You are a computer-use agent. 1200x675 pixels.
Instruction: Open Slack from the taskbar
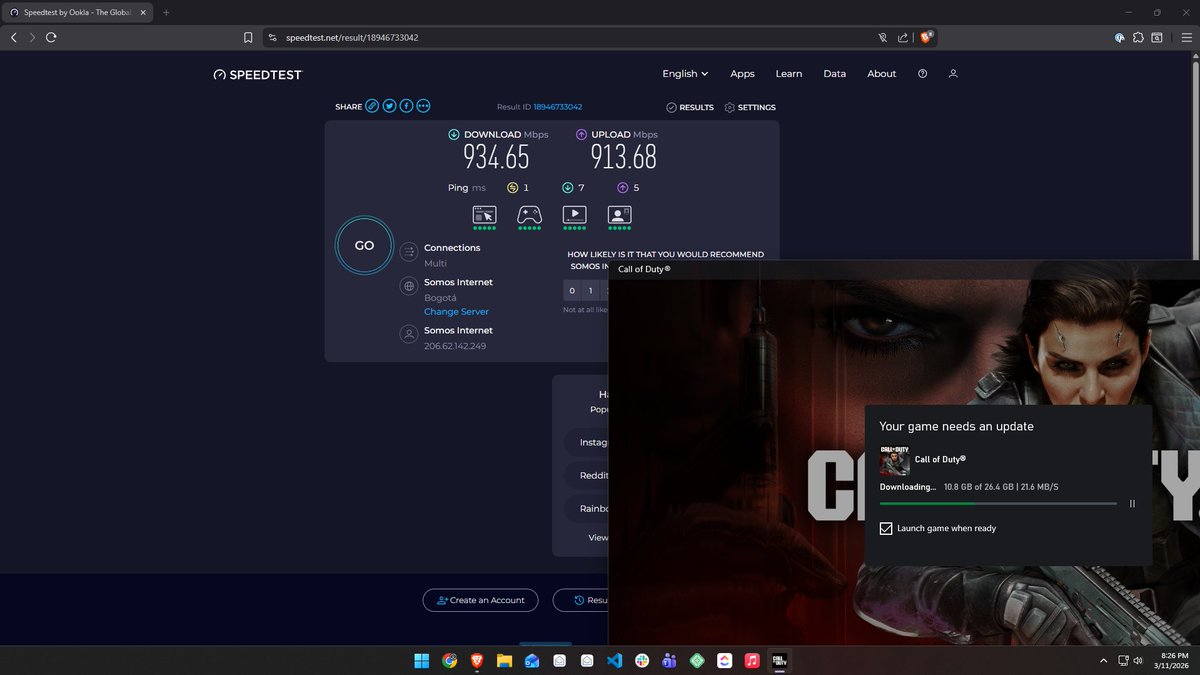pyautogui.click(x=641, y=661)
